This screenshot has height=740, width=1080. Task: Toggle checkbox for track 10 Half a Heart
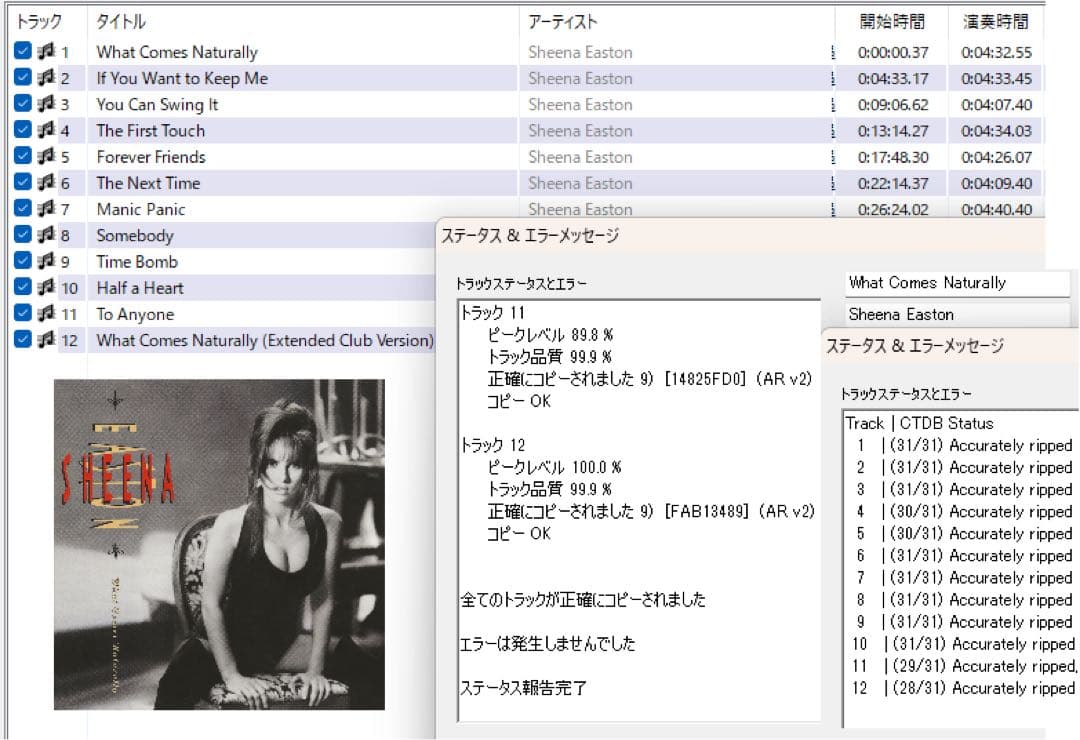point(23,287)
